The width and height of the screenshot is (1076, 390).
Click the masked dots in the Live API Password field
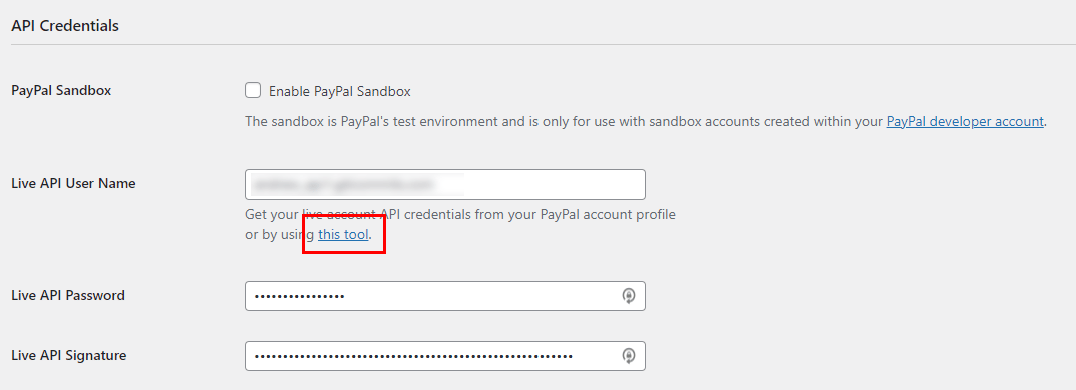(x=299, y=297)
